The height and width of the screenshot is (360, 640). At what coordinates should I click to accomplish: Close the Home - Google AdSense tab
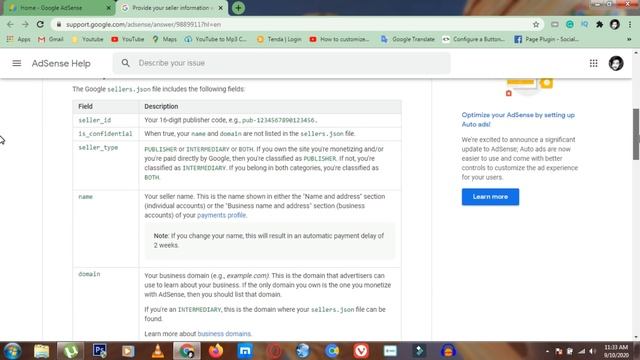(x=109, y=8)
